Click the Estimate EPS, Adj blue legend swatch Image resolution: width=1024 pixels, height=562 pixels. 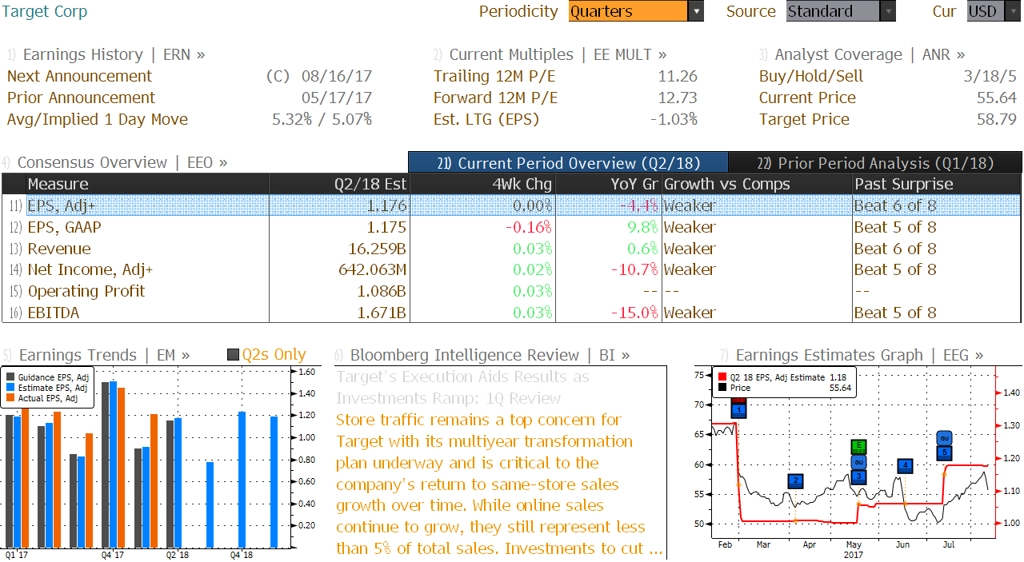click(10, 388)
